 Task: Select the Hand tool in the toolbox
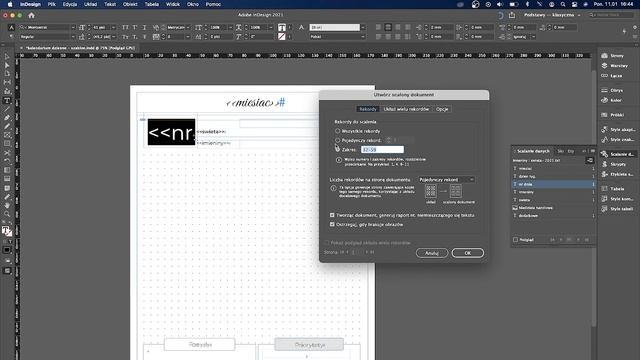click(7, 205)
